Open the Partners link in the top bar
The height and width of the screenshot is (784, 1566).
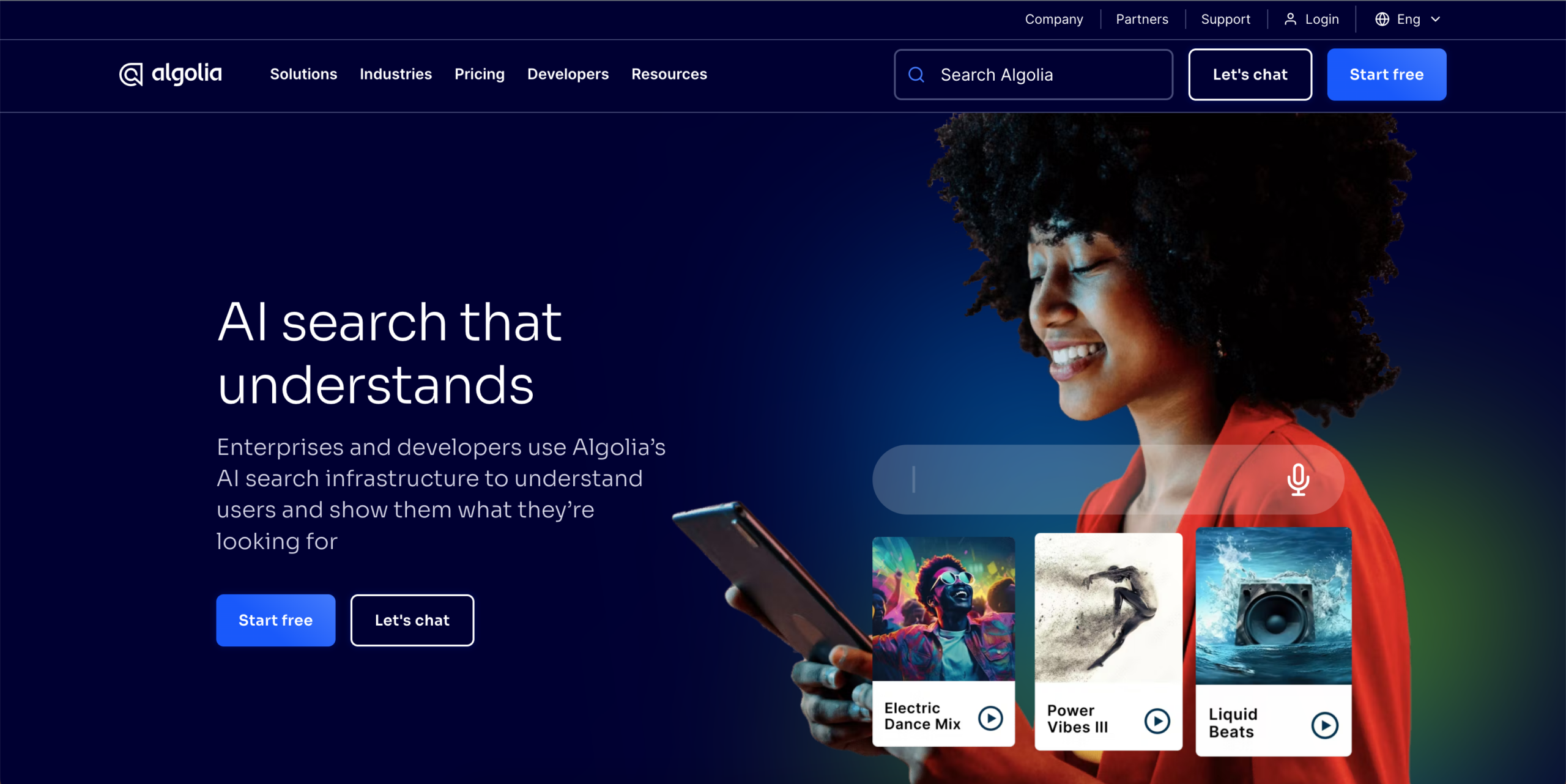[x=1142, y=20]
